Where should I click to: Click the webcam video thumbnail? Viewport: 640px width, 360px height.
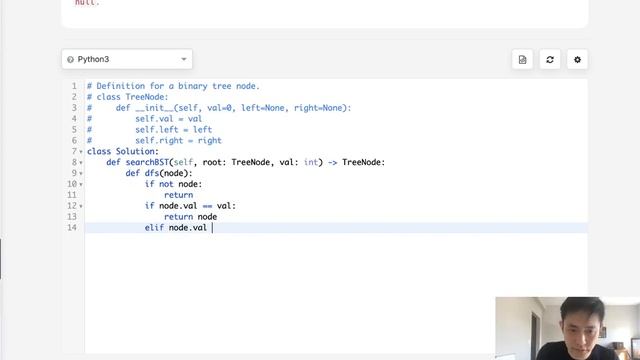pos(567,328)
